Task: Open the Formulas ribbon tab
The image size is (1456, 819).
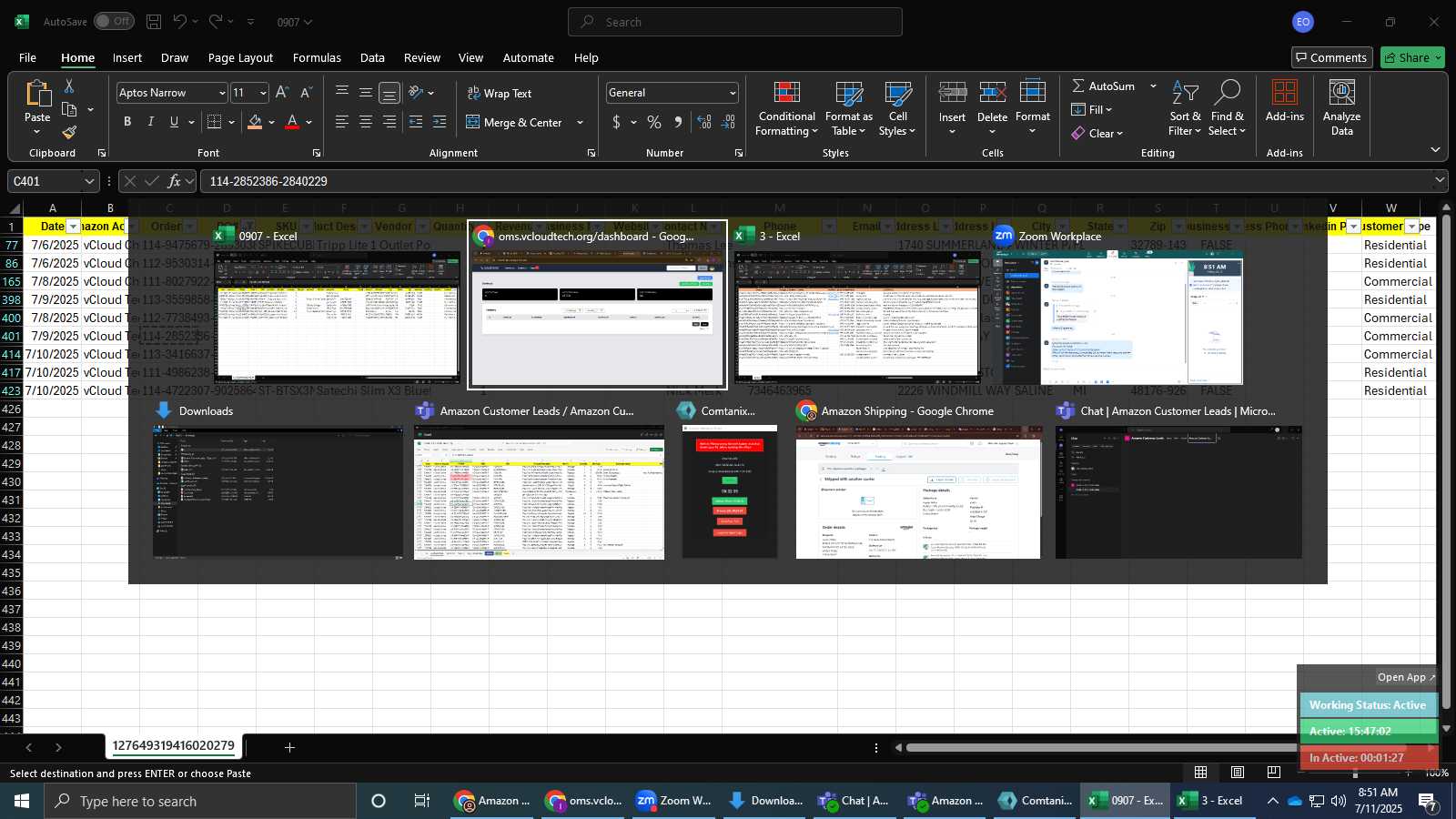Action: coord(317,57)
